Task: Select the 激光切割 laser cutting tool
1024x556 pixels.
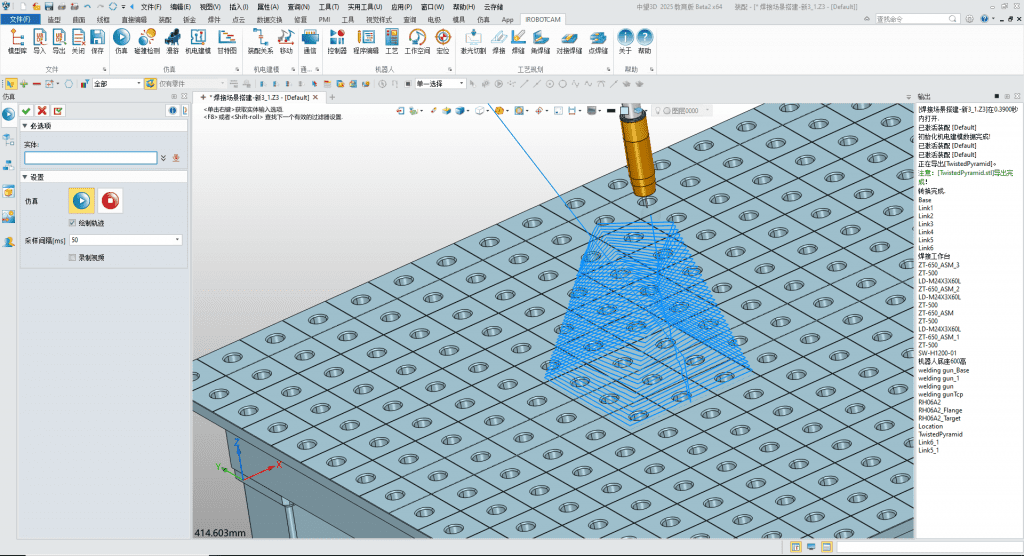Action: [473, 41]
